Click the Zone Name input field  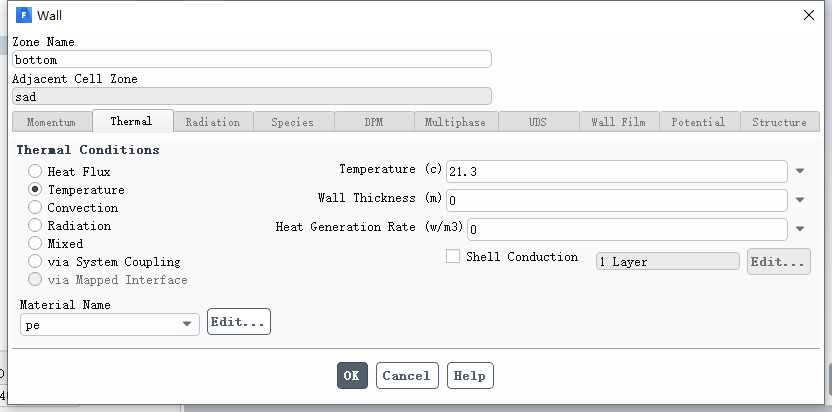(251, 60)
